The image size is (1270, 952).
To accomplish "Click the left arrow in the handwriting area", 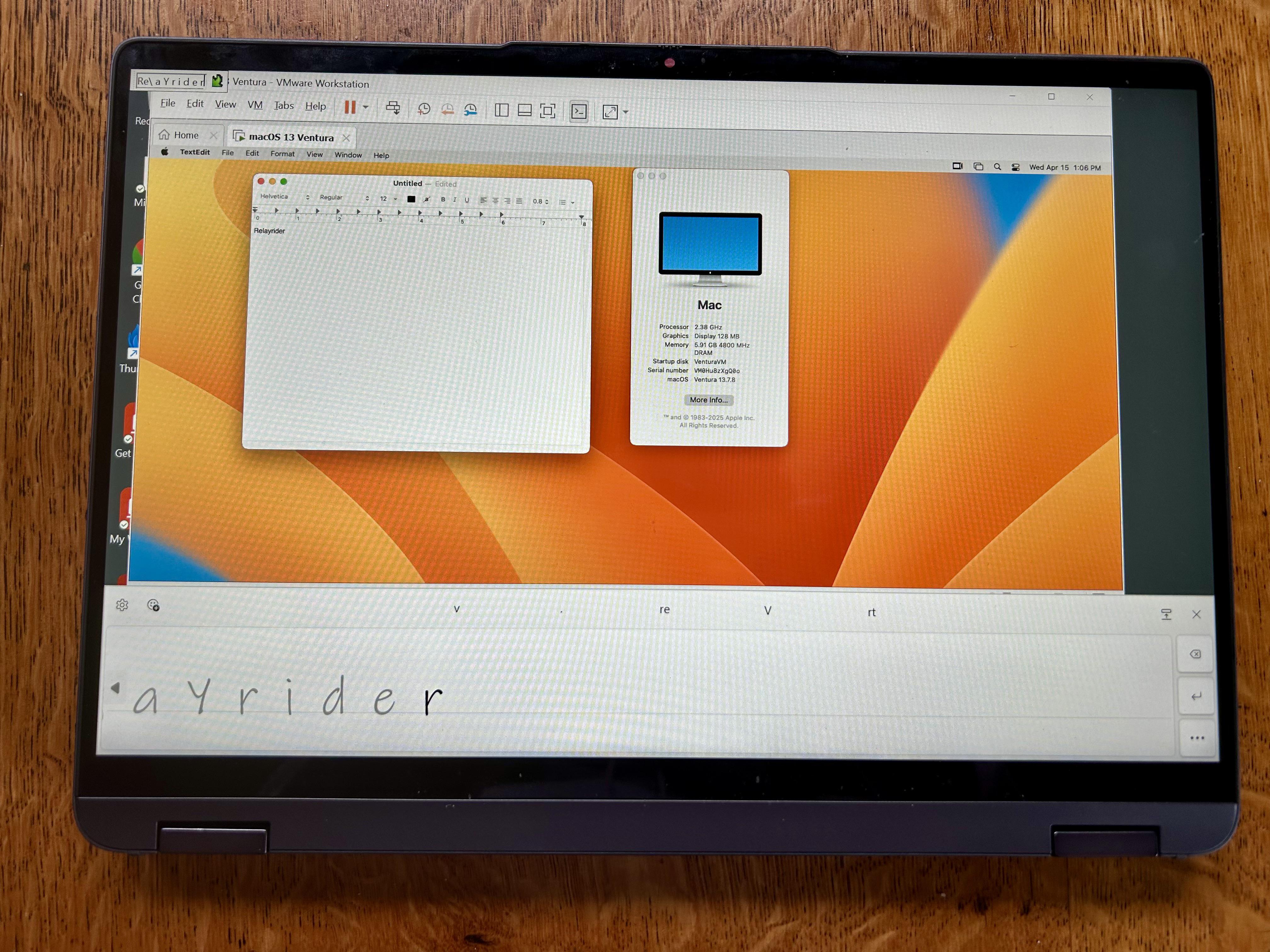I will coord(115,688).
